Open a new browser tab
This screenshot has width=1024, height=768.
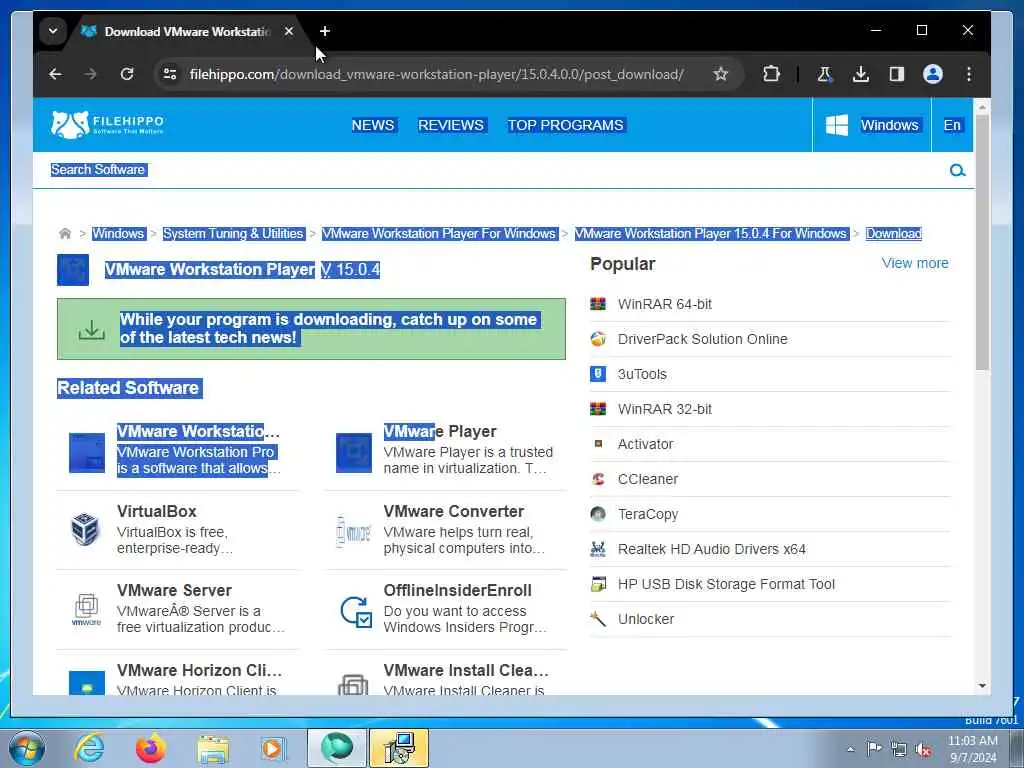coord(325,31)
